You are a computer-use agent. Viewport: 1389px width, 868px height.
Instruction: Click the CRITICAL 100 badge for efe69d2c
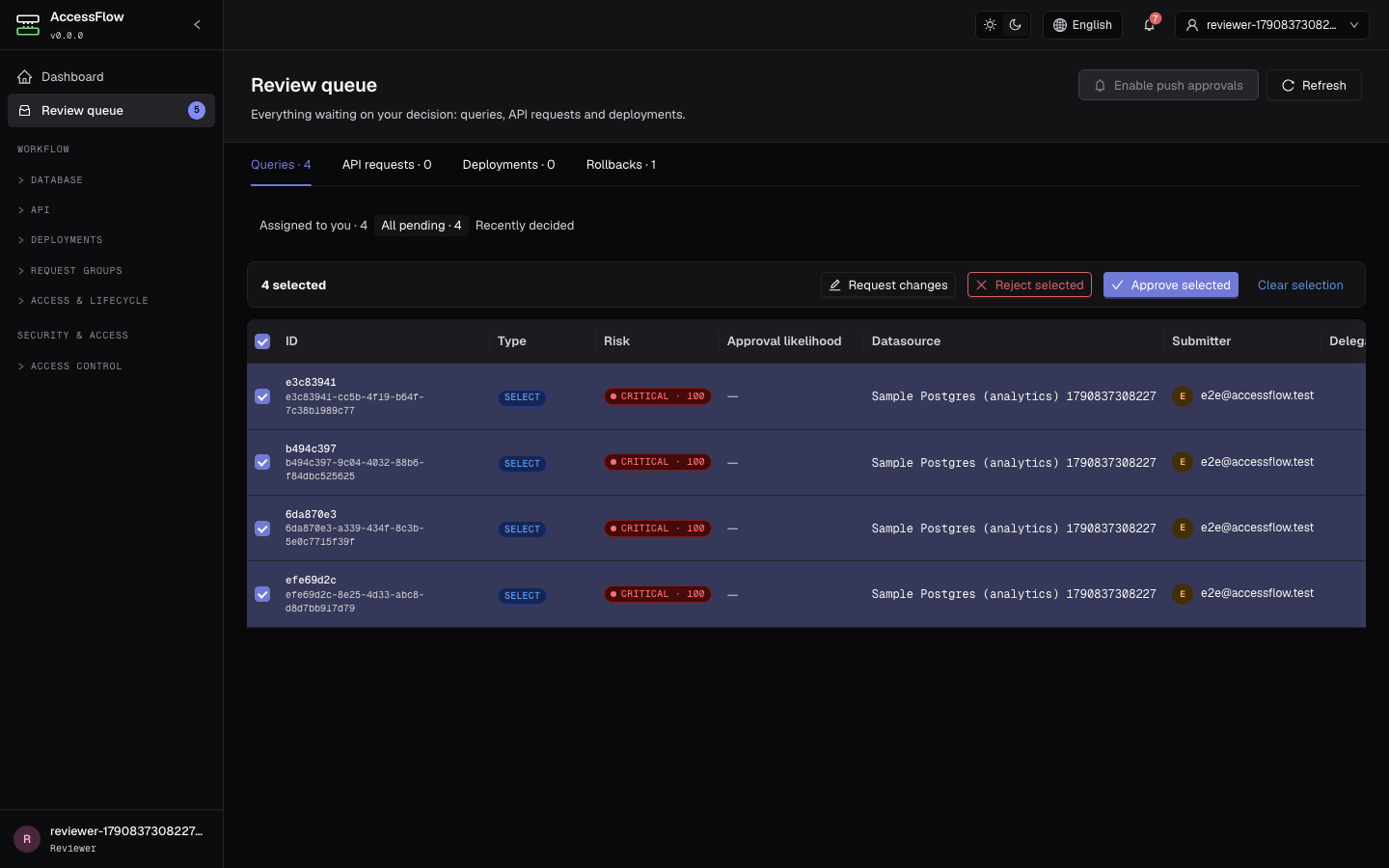(x=658, y=594)
